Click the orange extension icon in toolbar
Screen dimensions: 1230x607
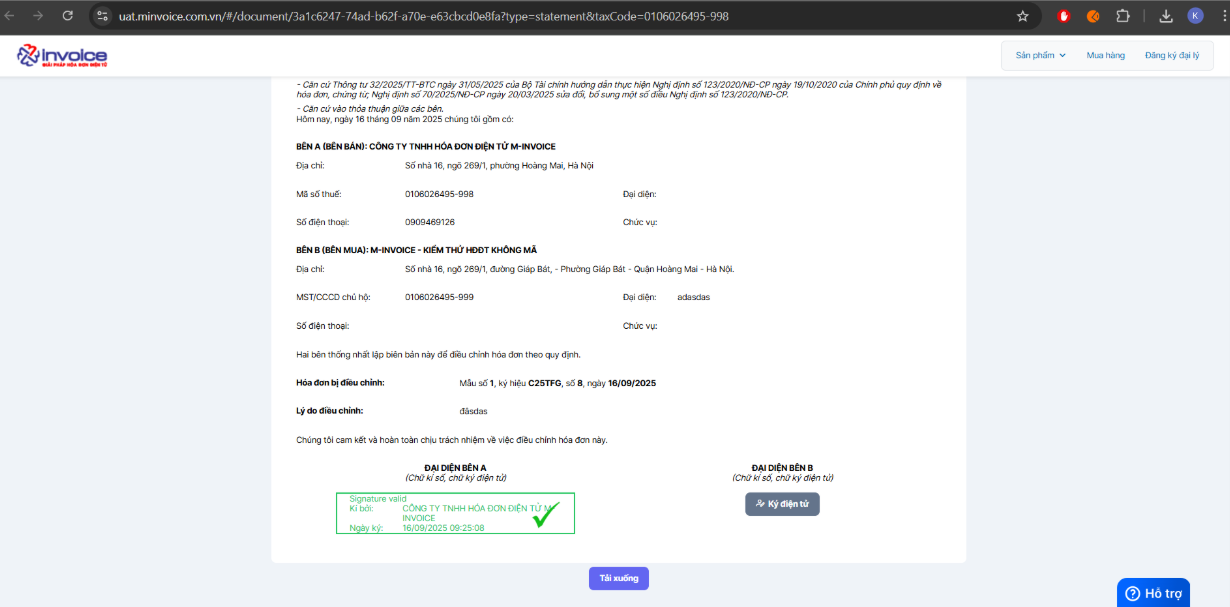1093,16
